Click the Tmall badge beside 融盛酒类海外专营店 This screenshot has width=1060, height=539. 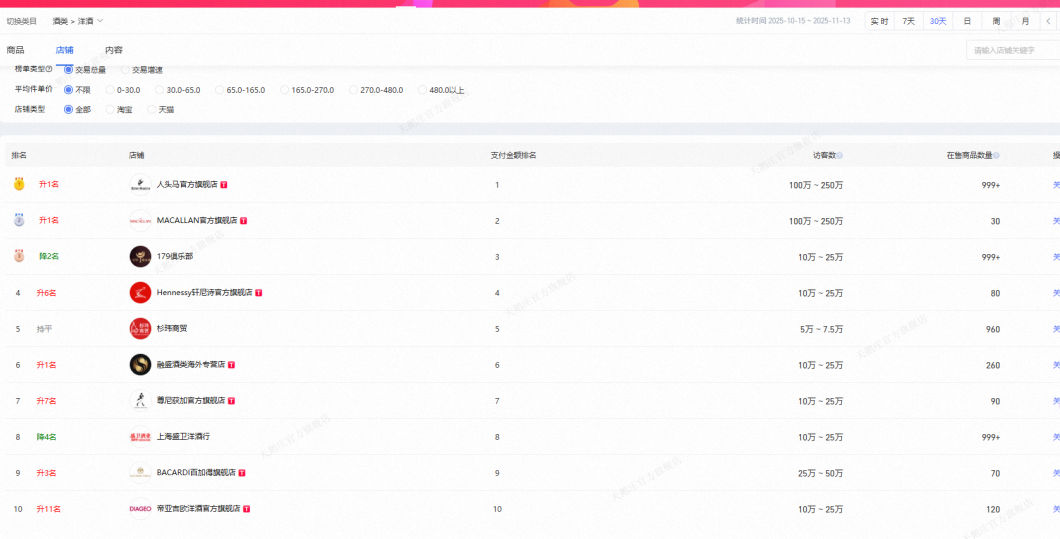point(231,365)
